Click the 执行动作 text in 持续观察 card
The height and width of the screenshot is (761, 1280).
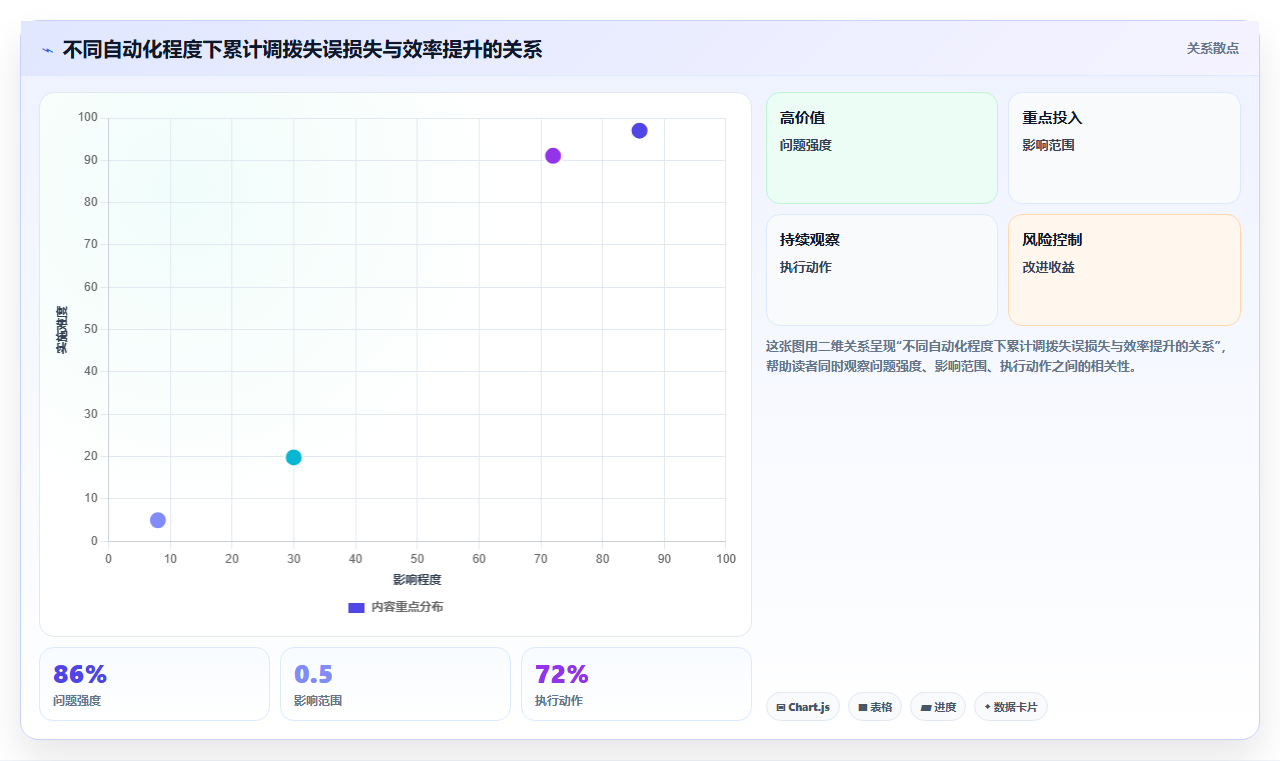806,267
